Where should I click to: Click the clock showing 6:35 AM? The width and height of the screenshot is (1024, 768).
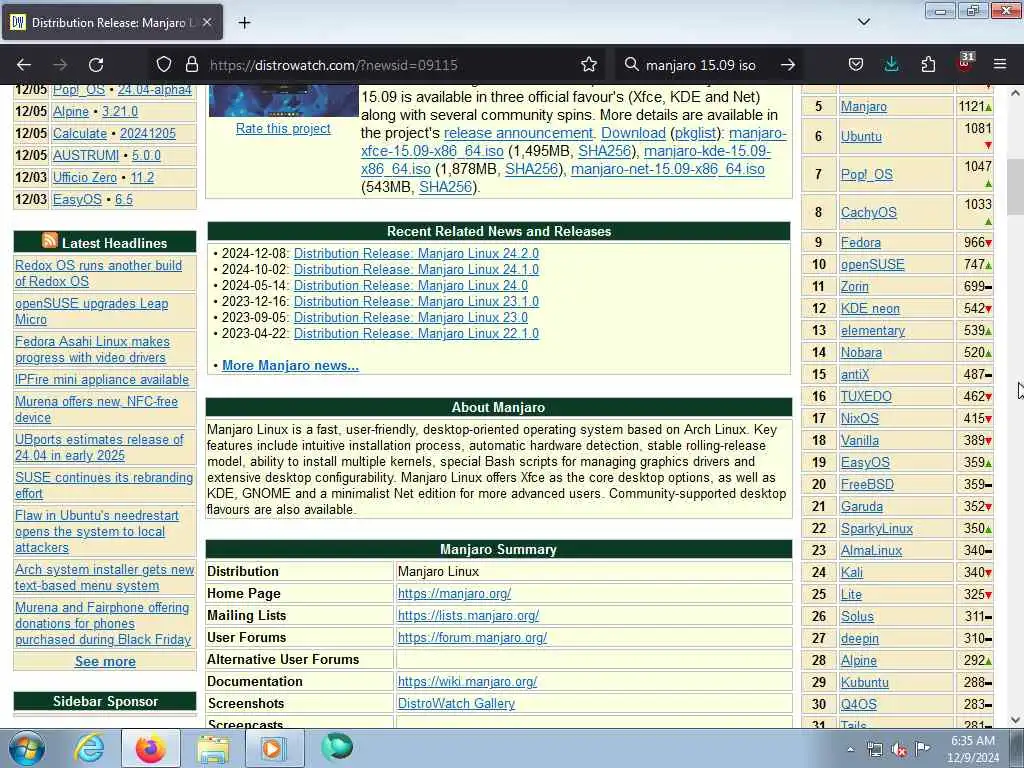[973, 741]
